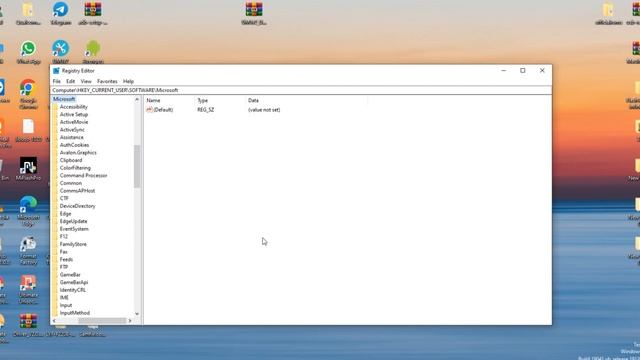
Task: Select the Ultimate Unlock desktop shortcut icon
Action: click(28, 282)
